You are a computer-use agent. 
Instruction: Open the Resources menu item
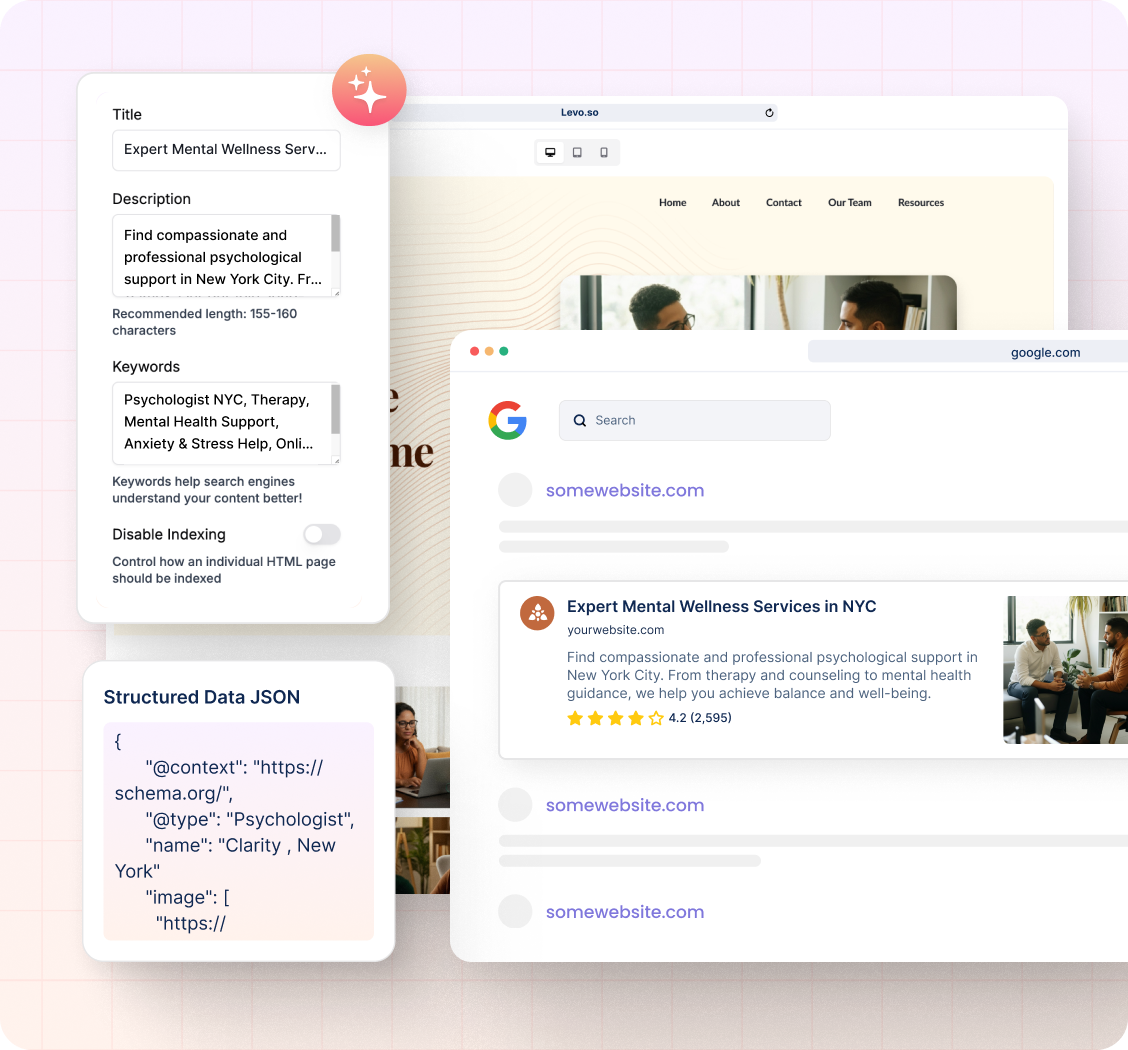tap(921, 203)
